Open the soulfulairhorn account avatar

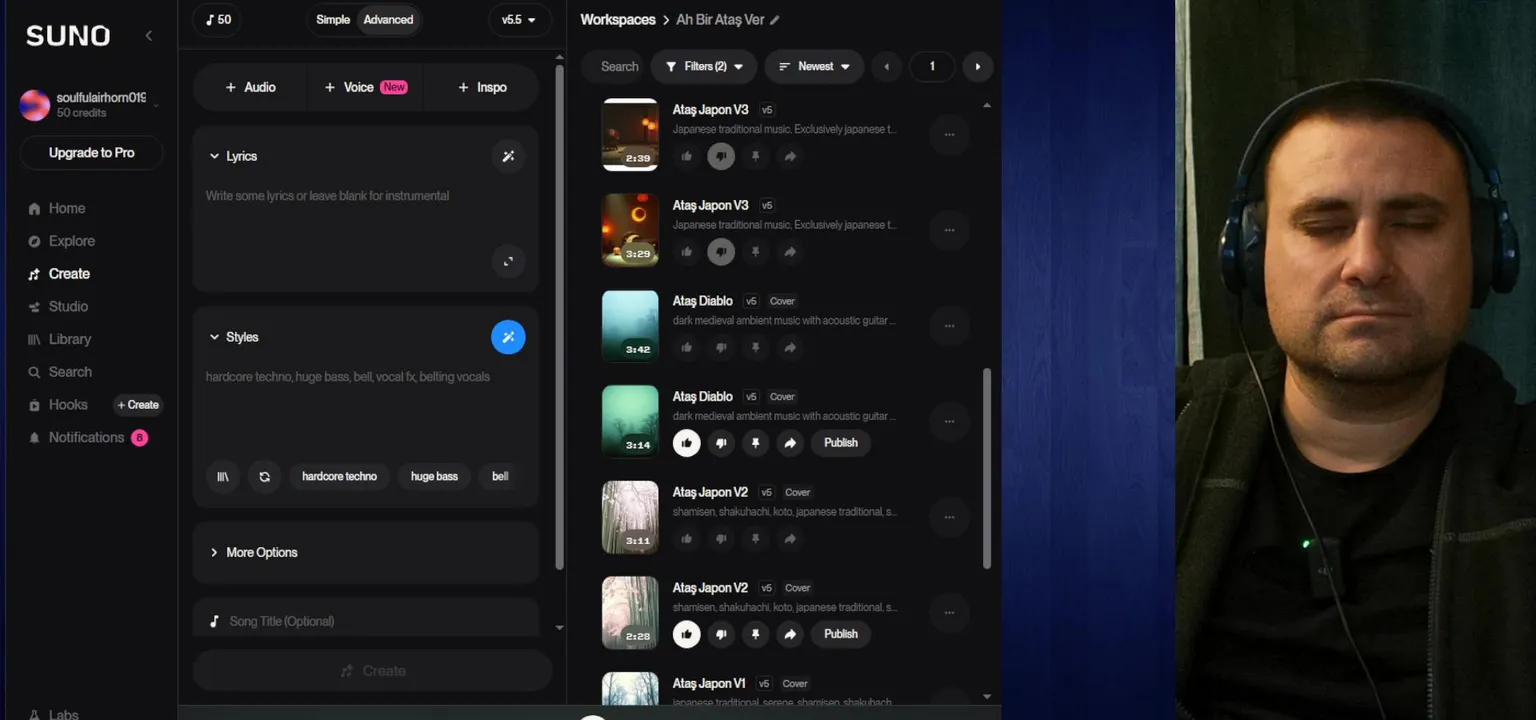coord(35,105)
